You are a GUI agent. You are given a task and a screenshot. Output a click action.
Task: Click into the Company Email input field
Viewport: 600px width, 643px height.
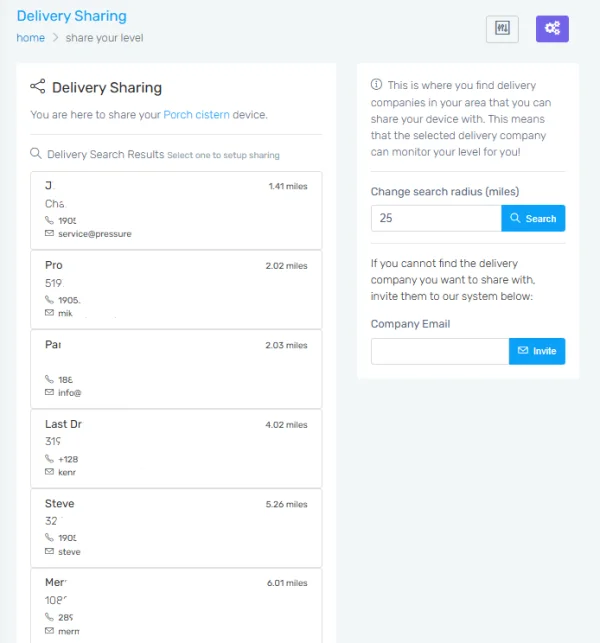[440, 351]
